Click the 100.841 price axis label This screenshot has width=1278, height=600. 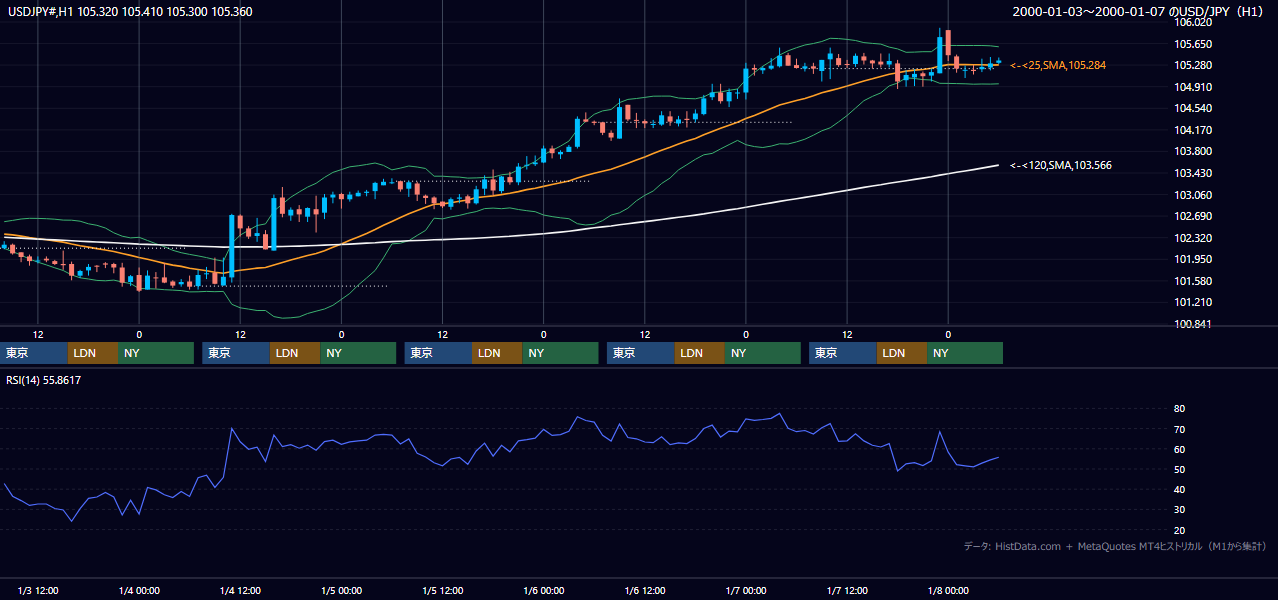pos(1194,324)
